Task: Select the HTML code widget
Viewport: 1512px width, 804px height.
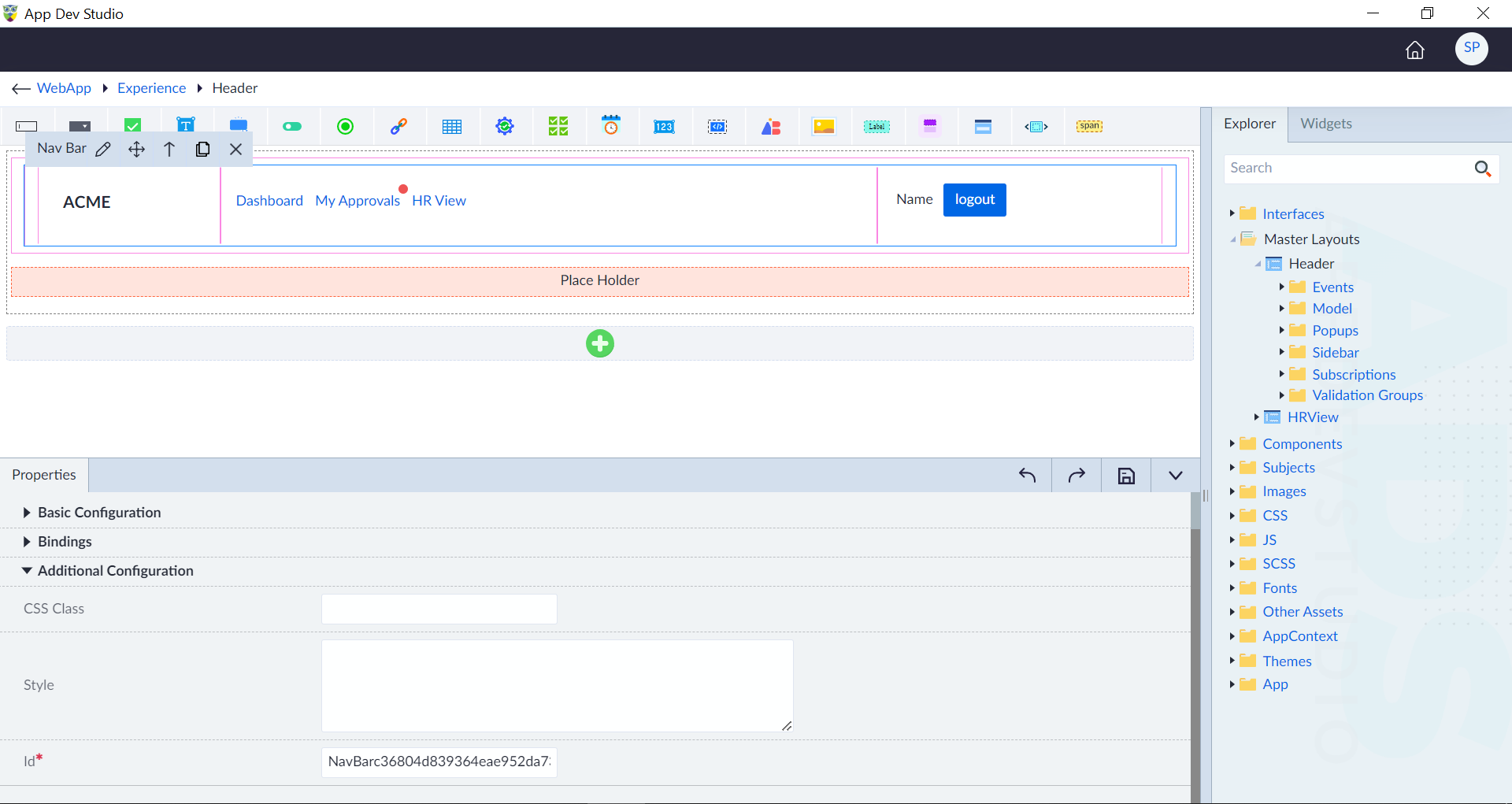Action: (x=717, y=126)
